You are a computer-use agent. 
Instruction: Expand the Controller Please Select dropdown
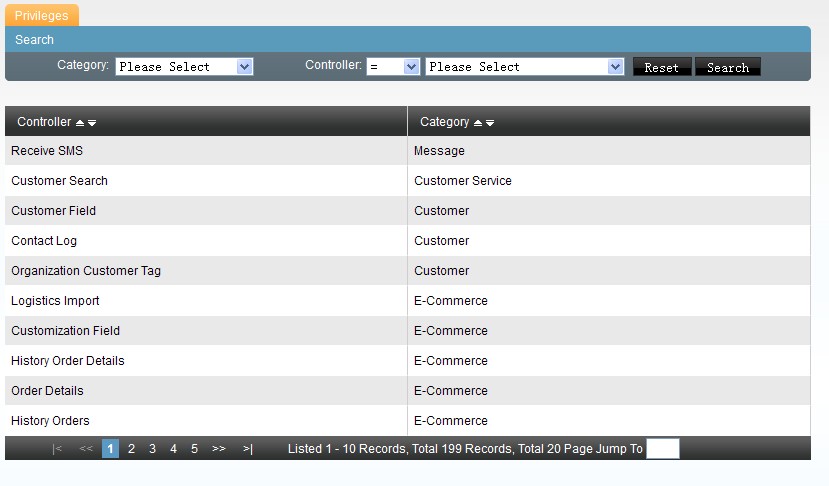tap(525, 67)
